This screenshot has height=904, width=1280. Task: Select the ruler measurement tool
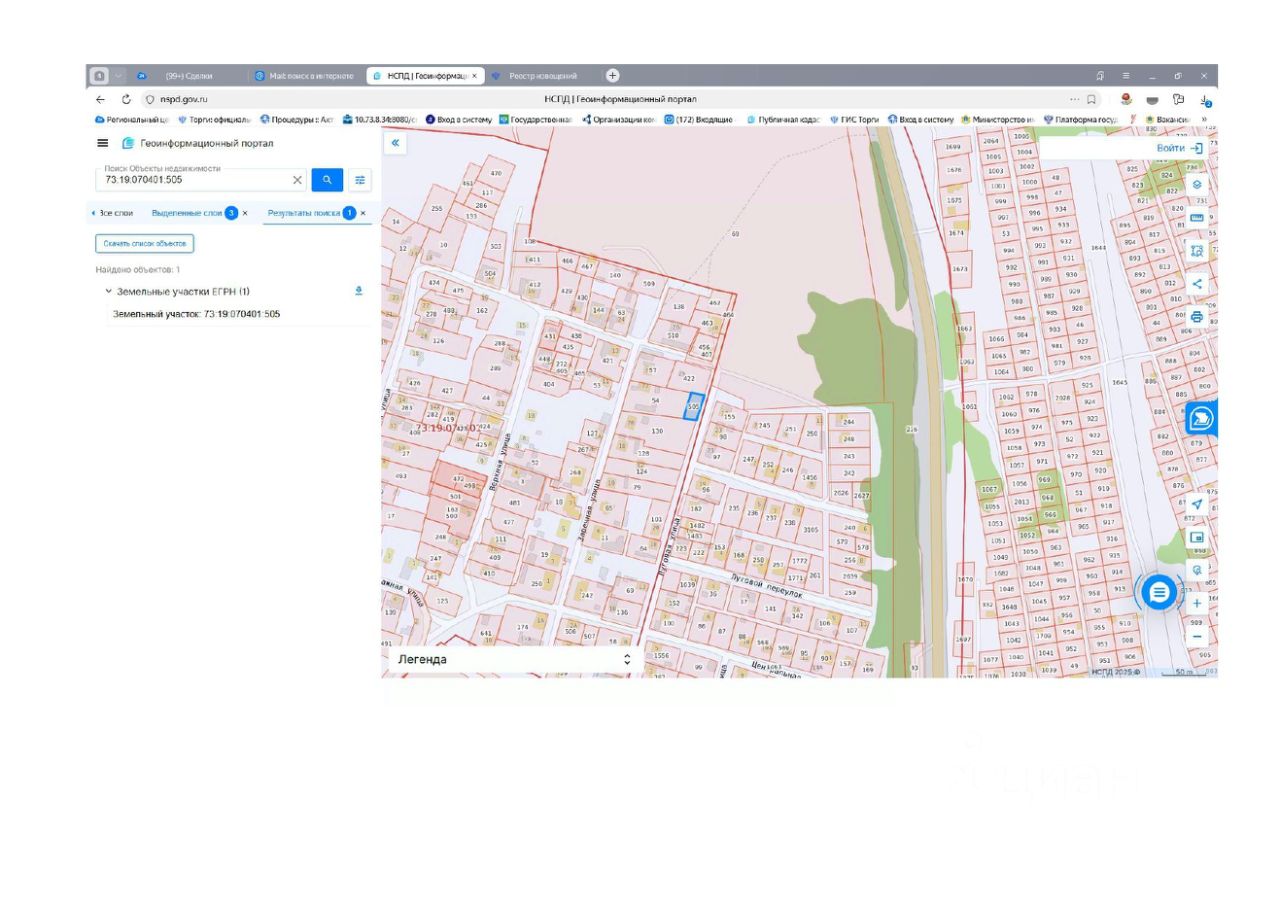point(1197,218)
